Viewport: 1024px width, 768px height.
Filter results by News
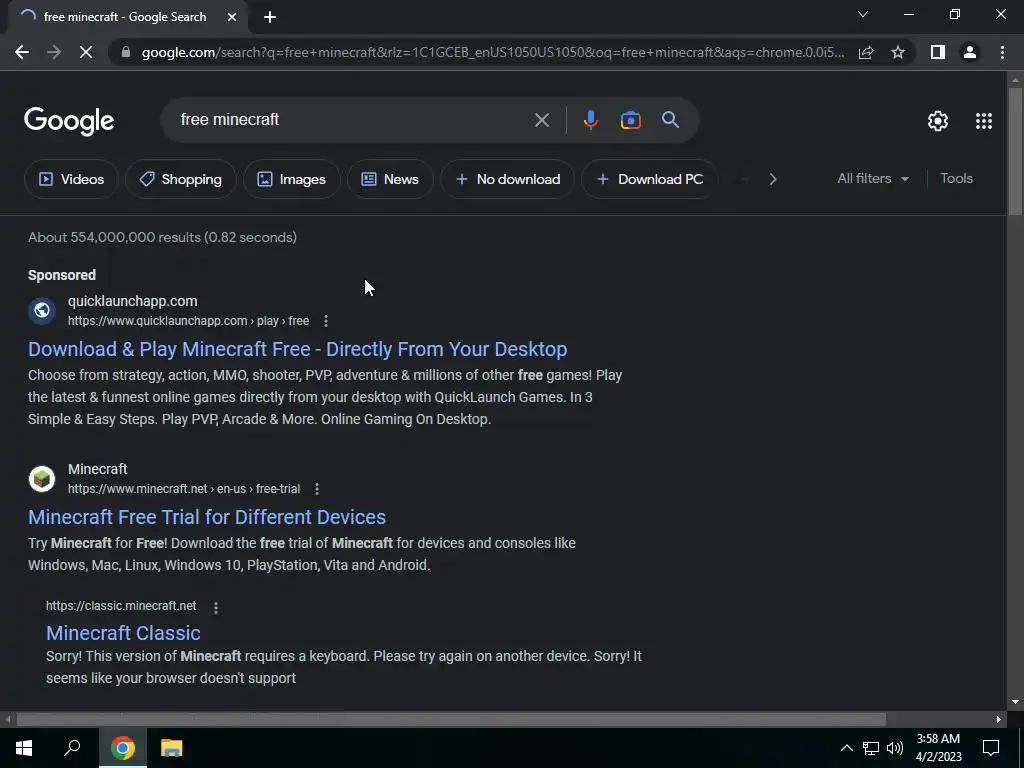[391, 179]
